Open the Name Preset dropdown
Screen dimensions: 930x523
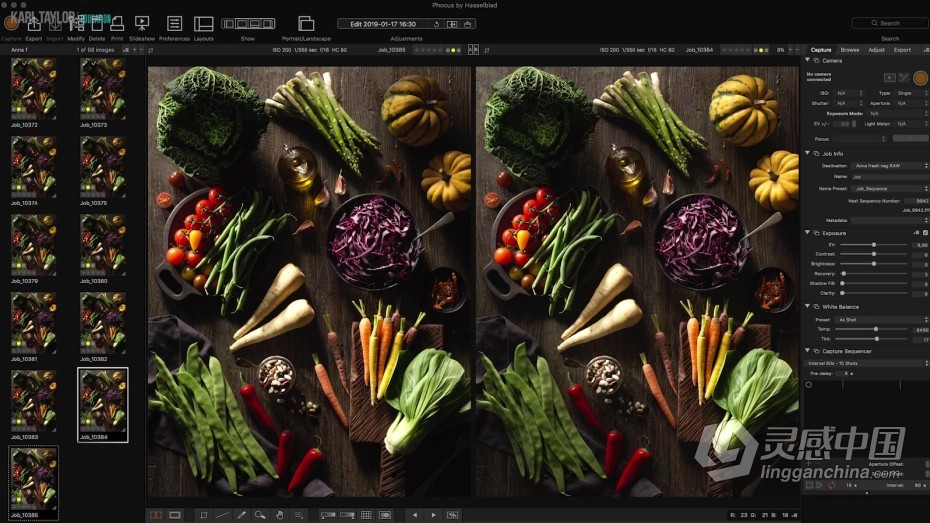click(890, 189)
